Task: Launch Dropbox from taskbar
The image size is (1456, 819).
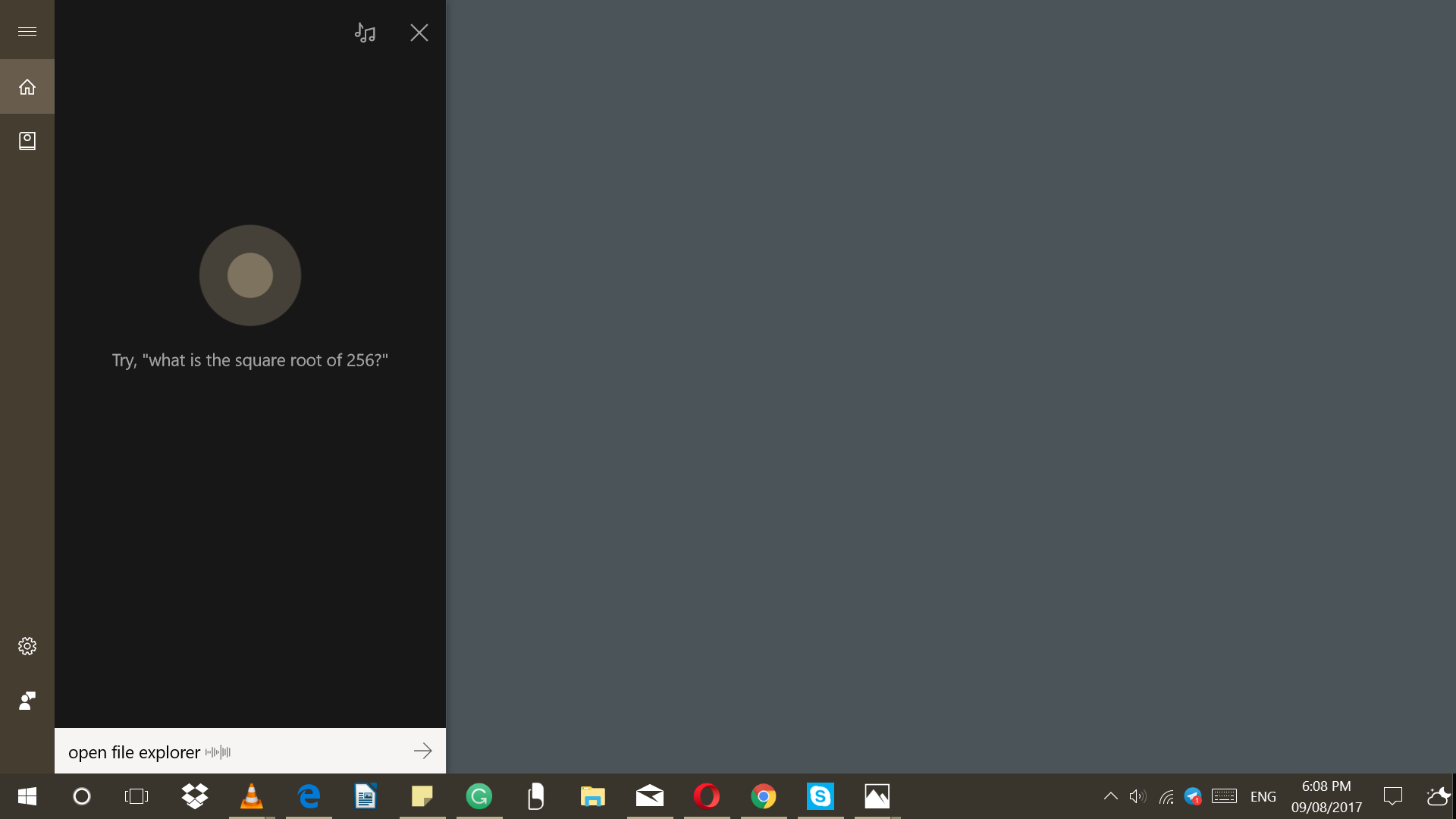Action: (195, 796)
